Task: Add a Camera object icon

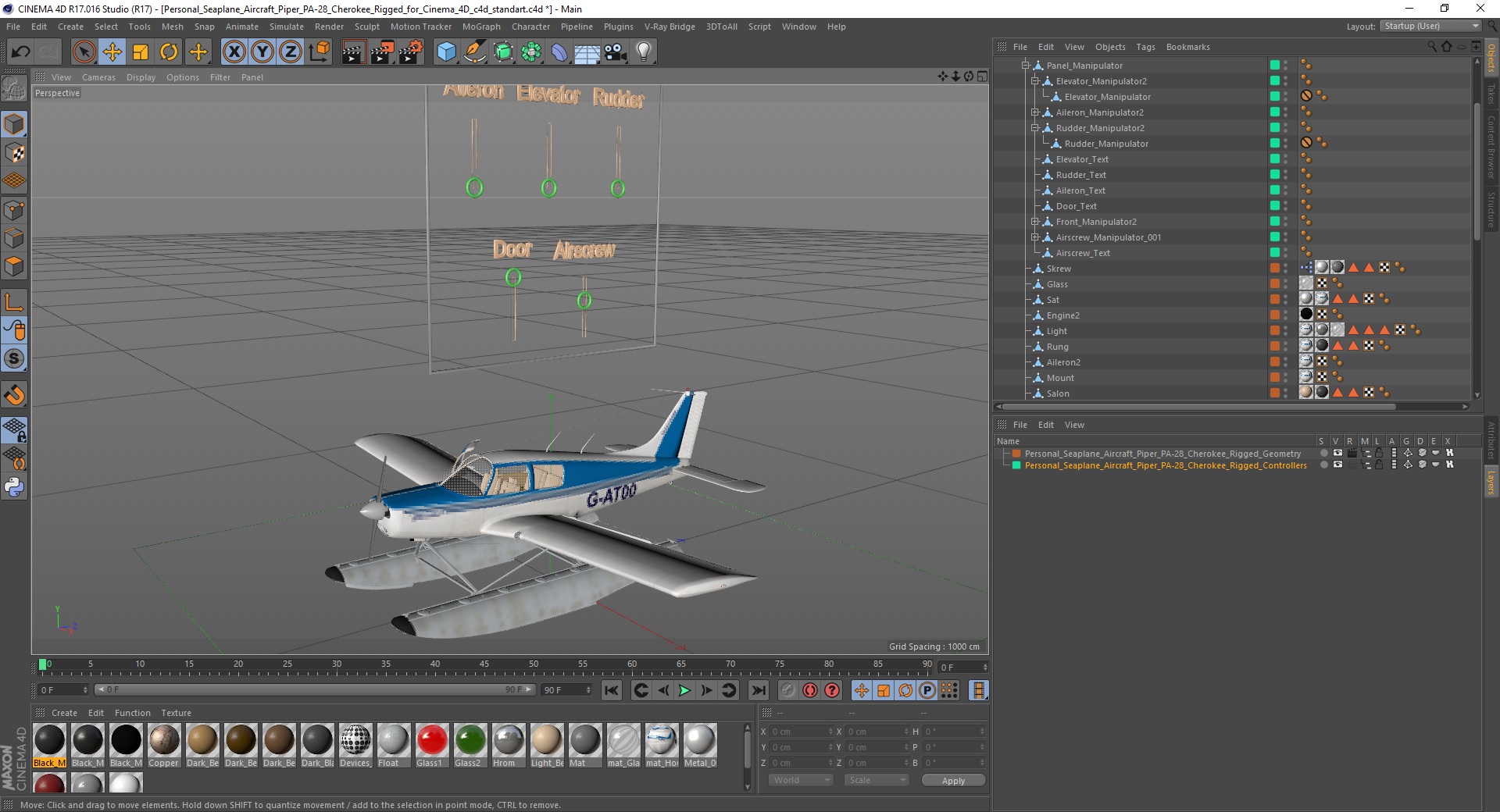Action: click(x=616, y=52)
